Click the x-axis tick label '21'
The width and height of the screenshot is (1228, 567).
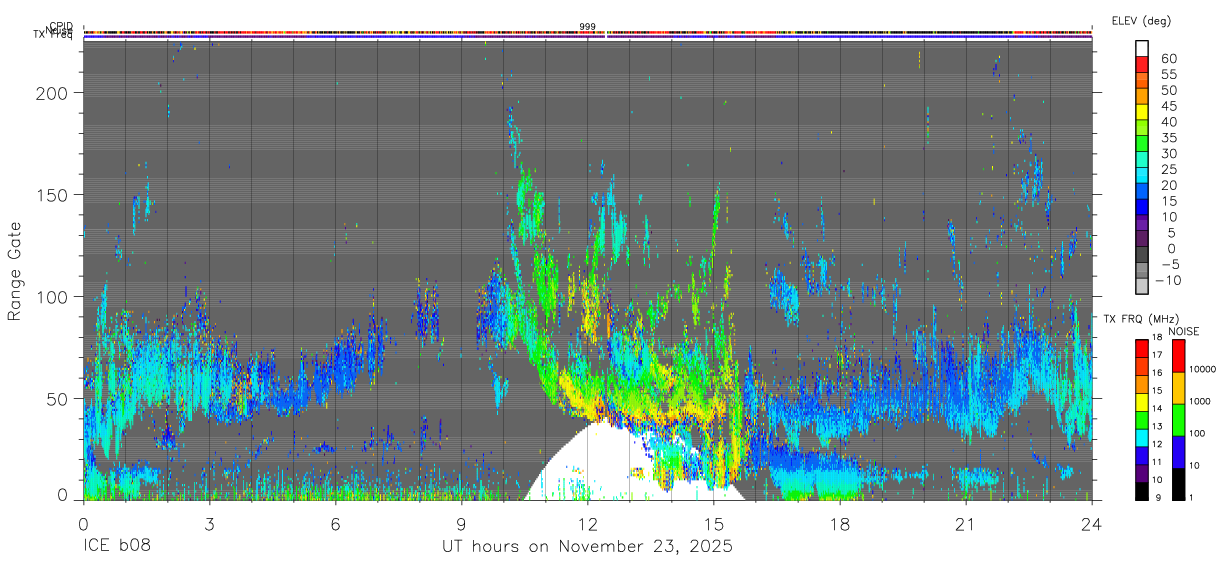(965, 523)
